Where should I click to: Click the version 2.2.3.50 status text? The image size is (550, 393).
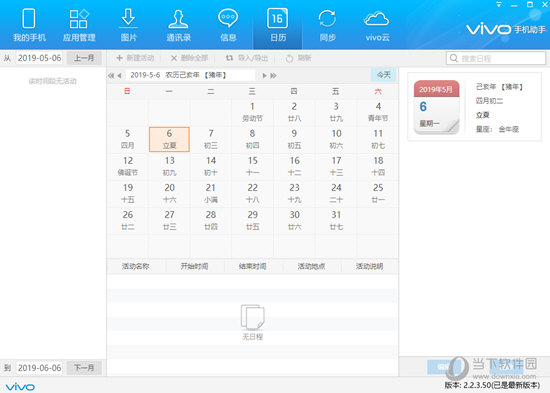[x=492, y=385]
